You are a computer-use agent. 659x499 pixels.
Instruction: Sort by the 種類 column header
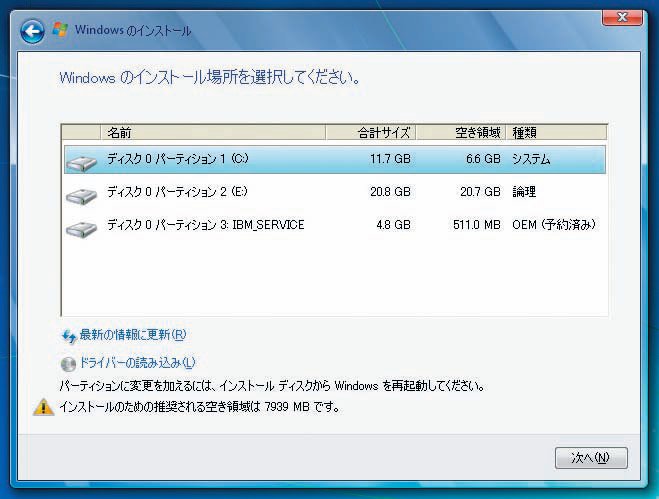[556, 132]
